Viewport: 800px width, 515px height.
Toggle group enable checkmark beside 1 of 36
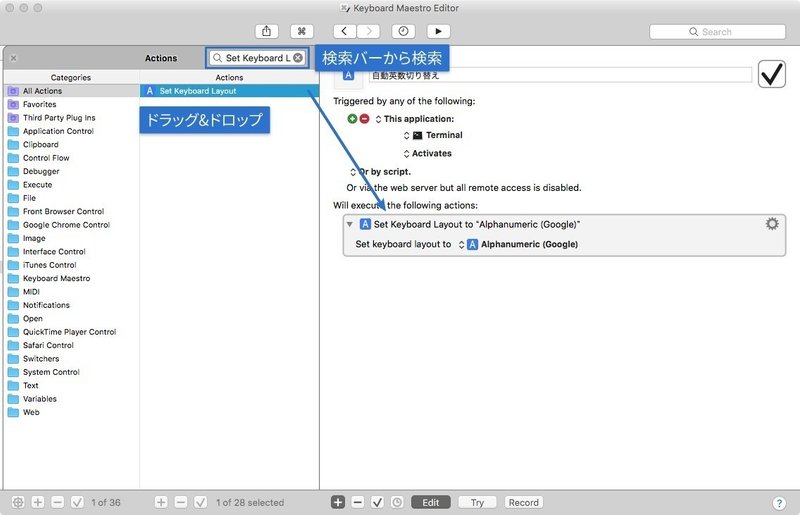tap(77, 502)
